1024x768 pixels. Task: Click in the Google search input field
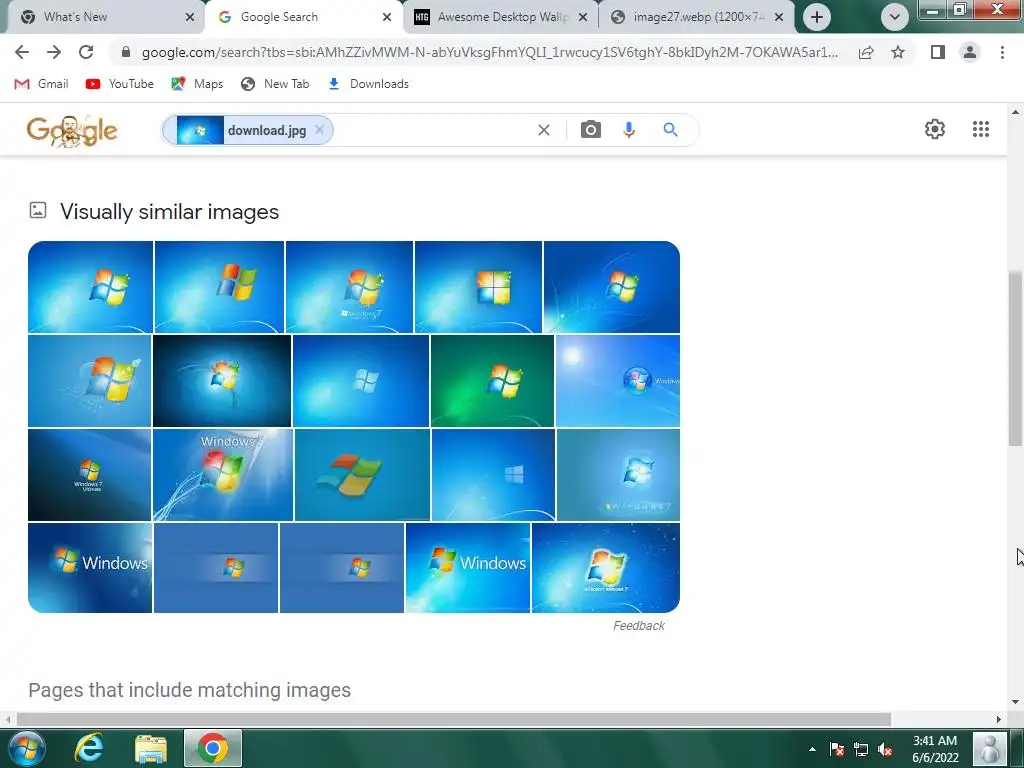point(432,130)
